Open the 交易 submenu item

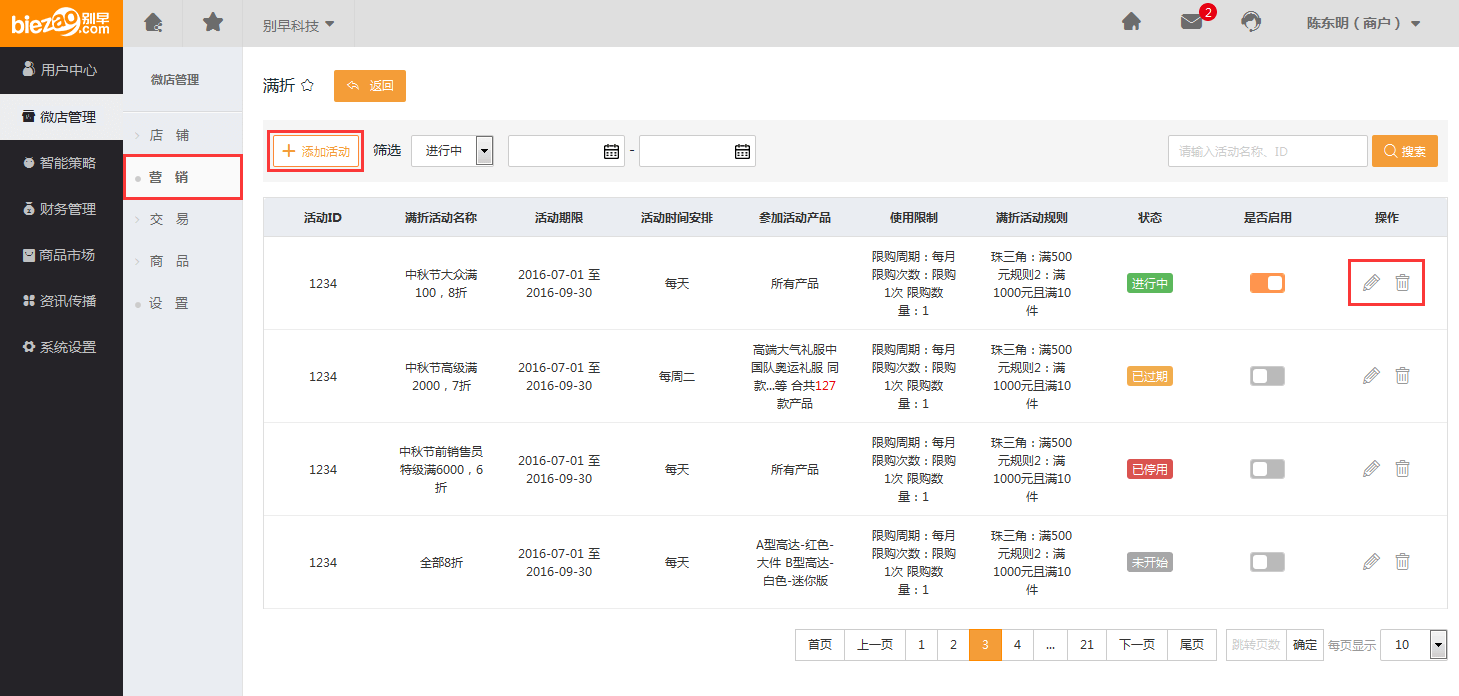point(169,219)
